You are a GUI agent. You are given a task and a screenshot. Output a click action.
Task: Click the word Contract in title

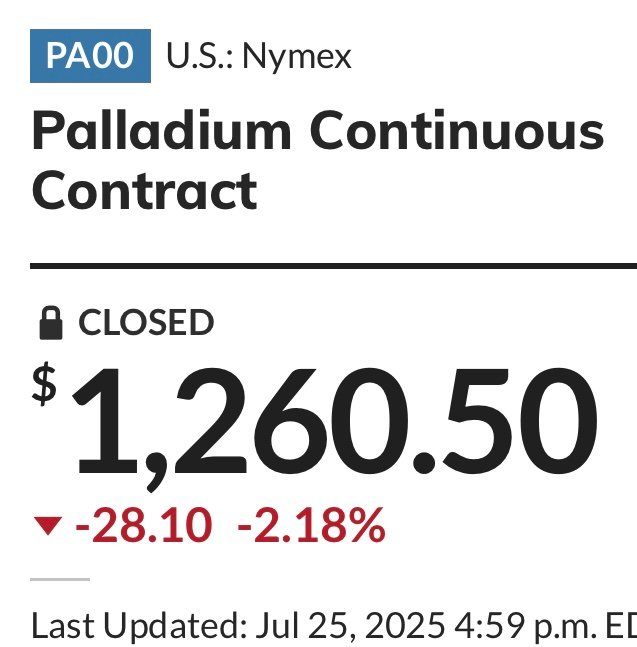[144, 191]
